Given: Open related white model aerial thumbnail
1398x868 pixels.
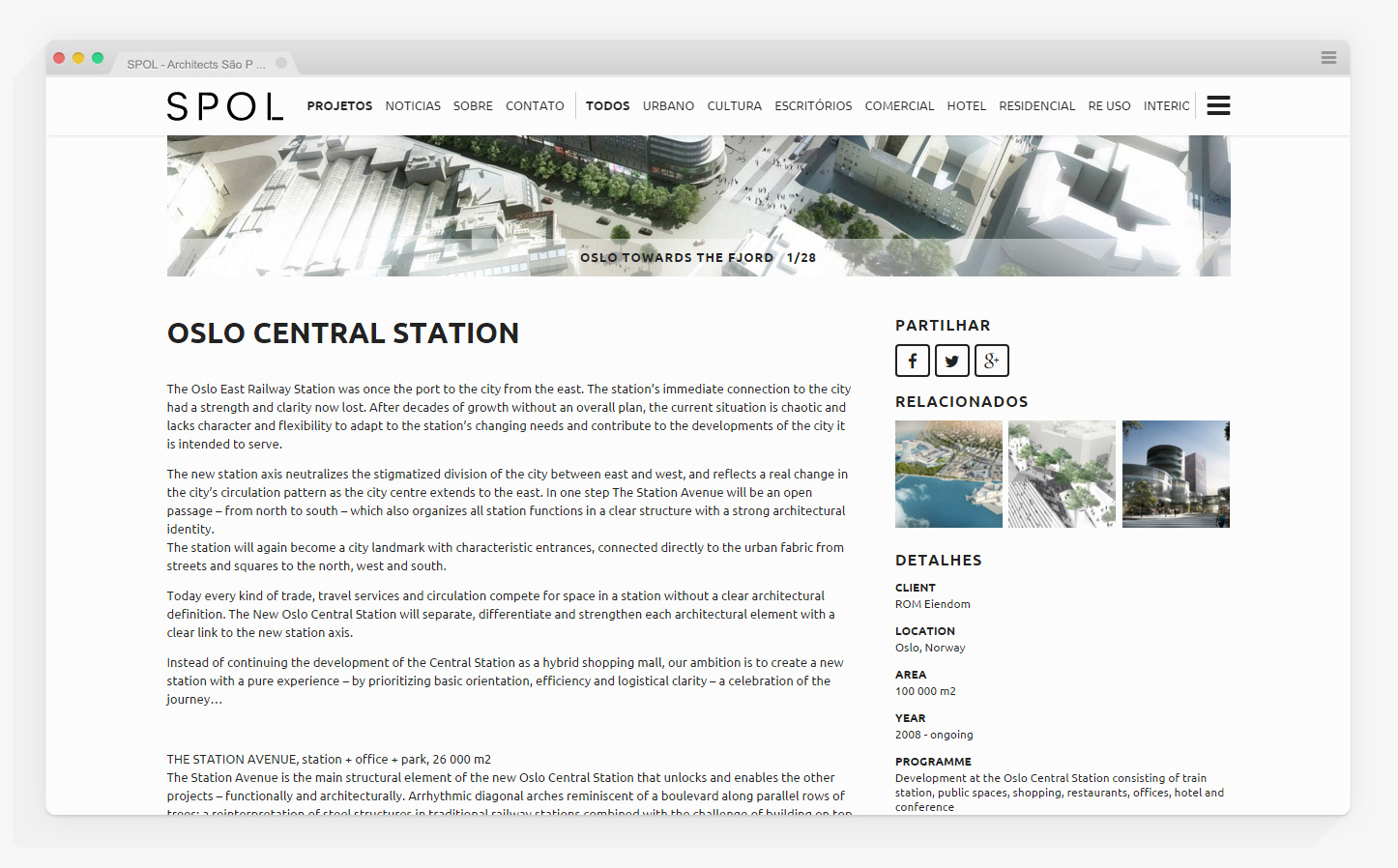Looking at the screenshot, I should pyautogui.click(x=1062, y=474).
